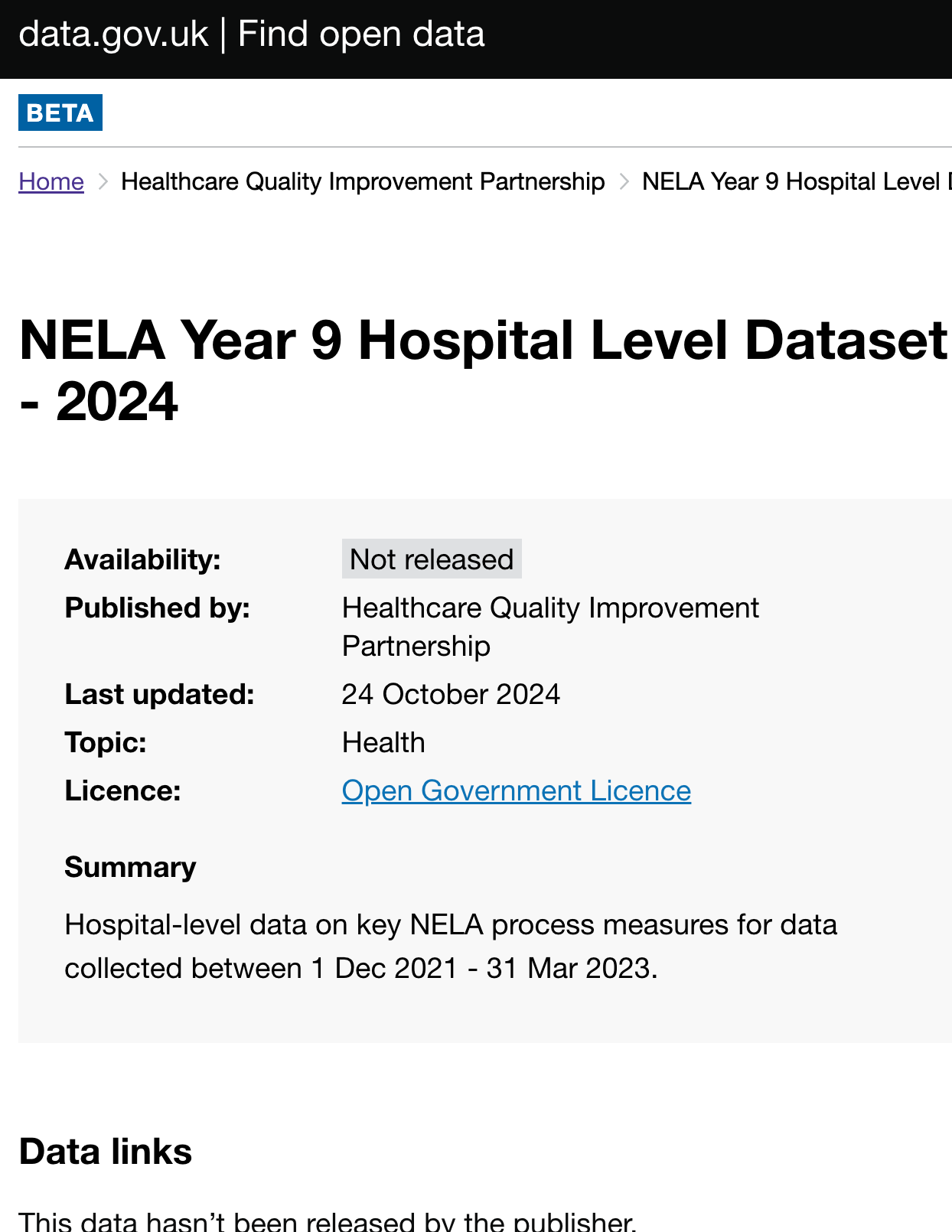Image resolution: width=952 pixels, height=1232 pixels.
Task: Click the Summary heading
Action: pos(130,867)
